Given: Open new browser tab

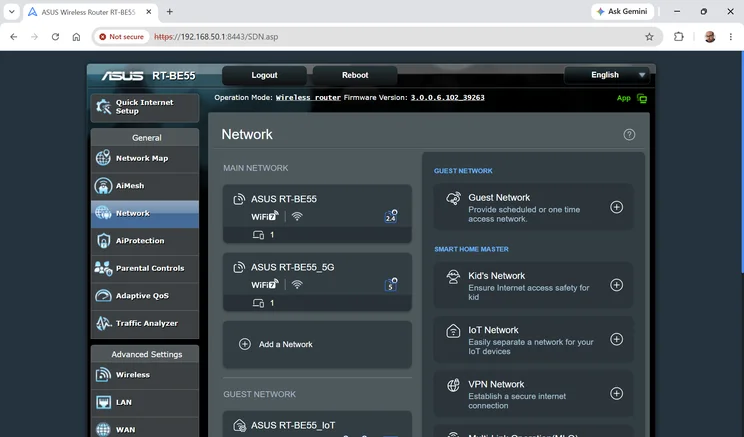Looking at the screenshot, I should coord(169,12).
